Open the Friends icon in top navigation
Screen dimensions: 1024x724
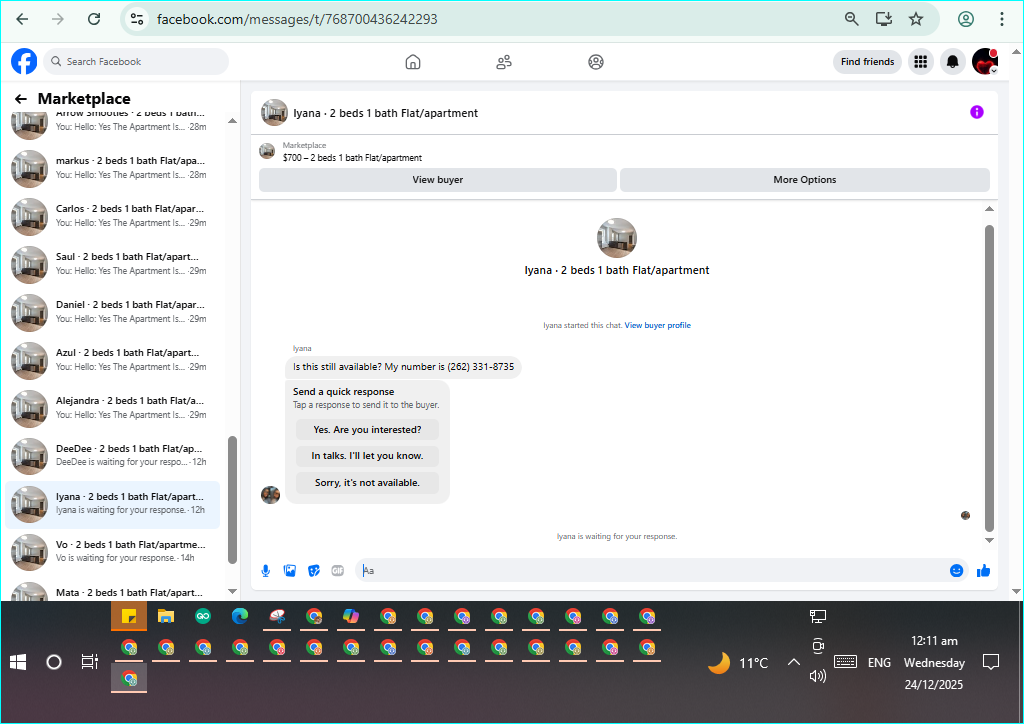click(x=504, y=62)
